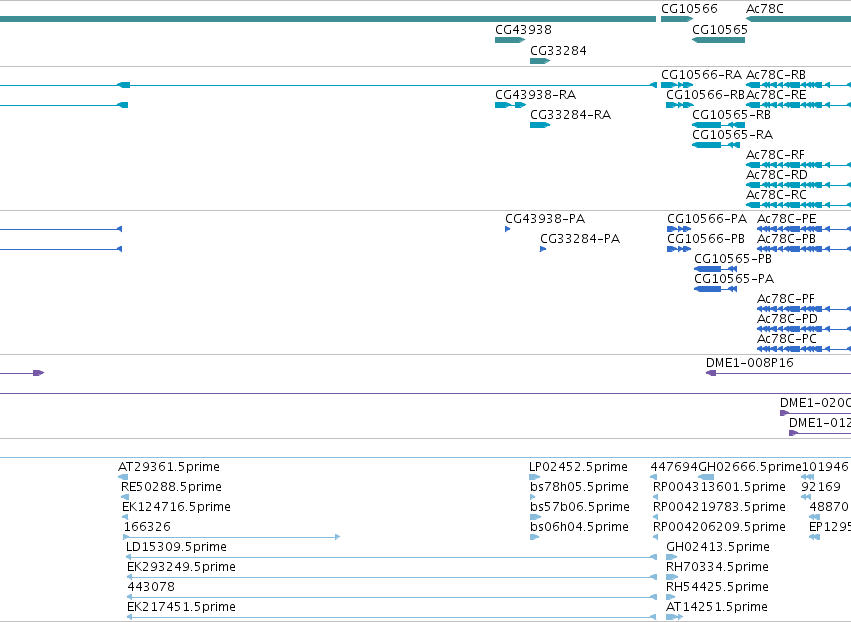Open the Ac78C-PD protein label

click(787, 320)
